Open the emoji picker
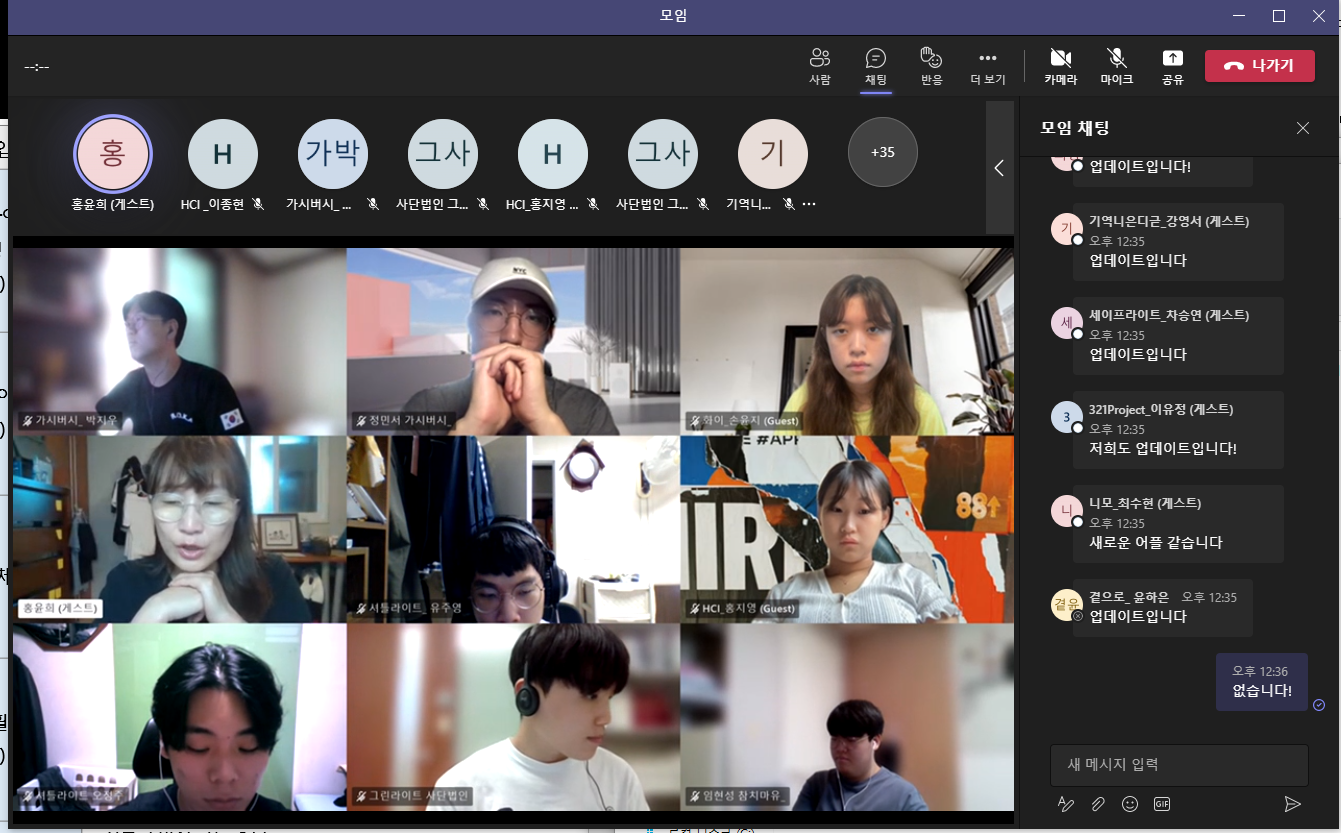The height and width of the screenshot is (833, 1341). [x=1130, y=804]
